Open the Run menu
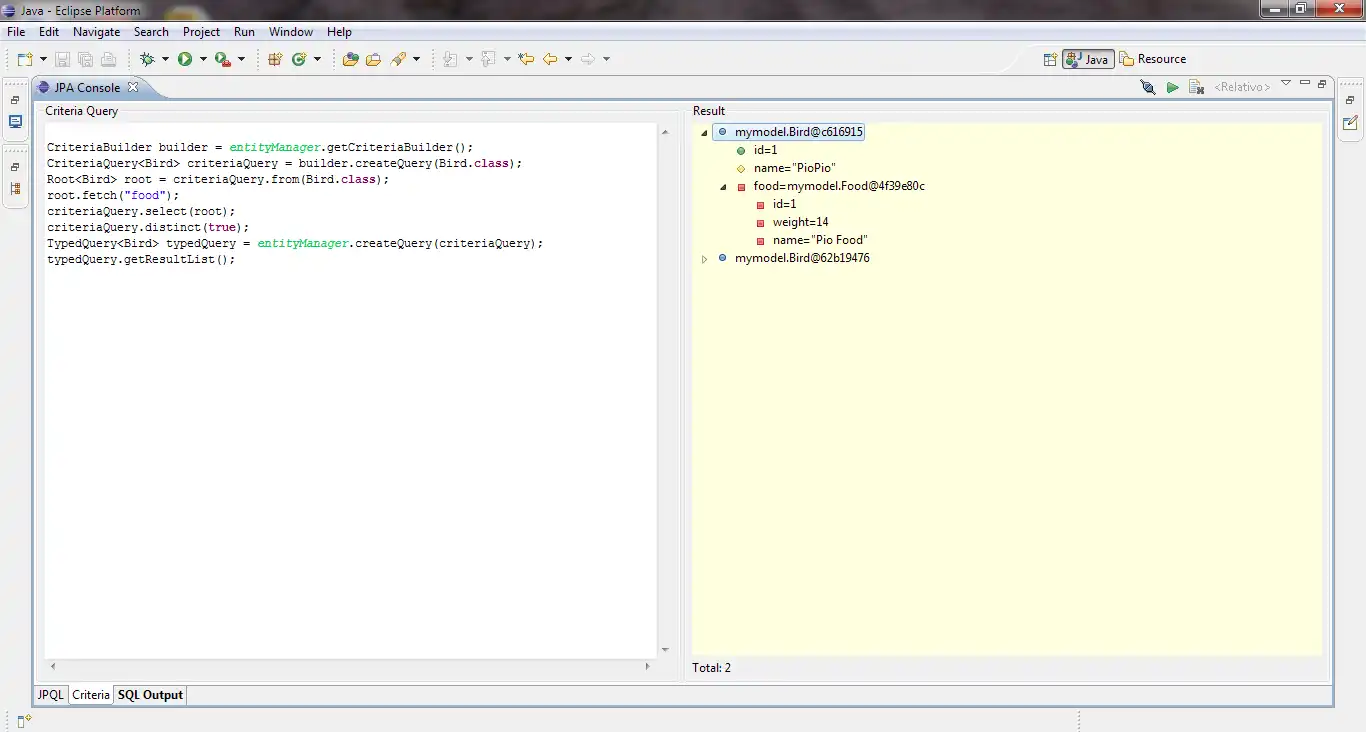The width and height of the screenshot is (1366, 732). (x=244, y=32)
